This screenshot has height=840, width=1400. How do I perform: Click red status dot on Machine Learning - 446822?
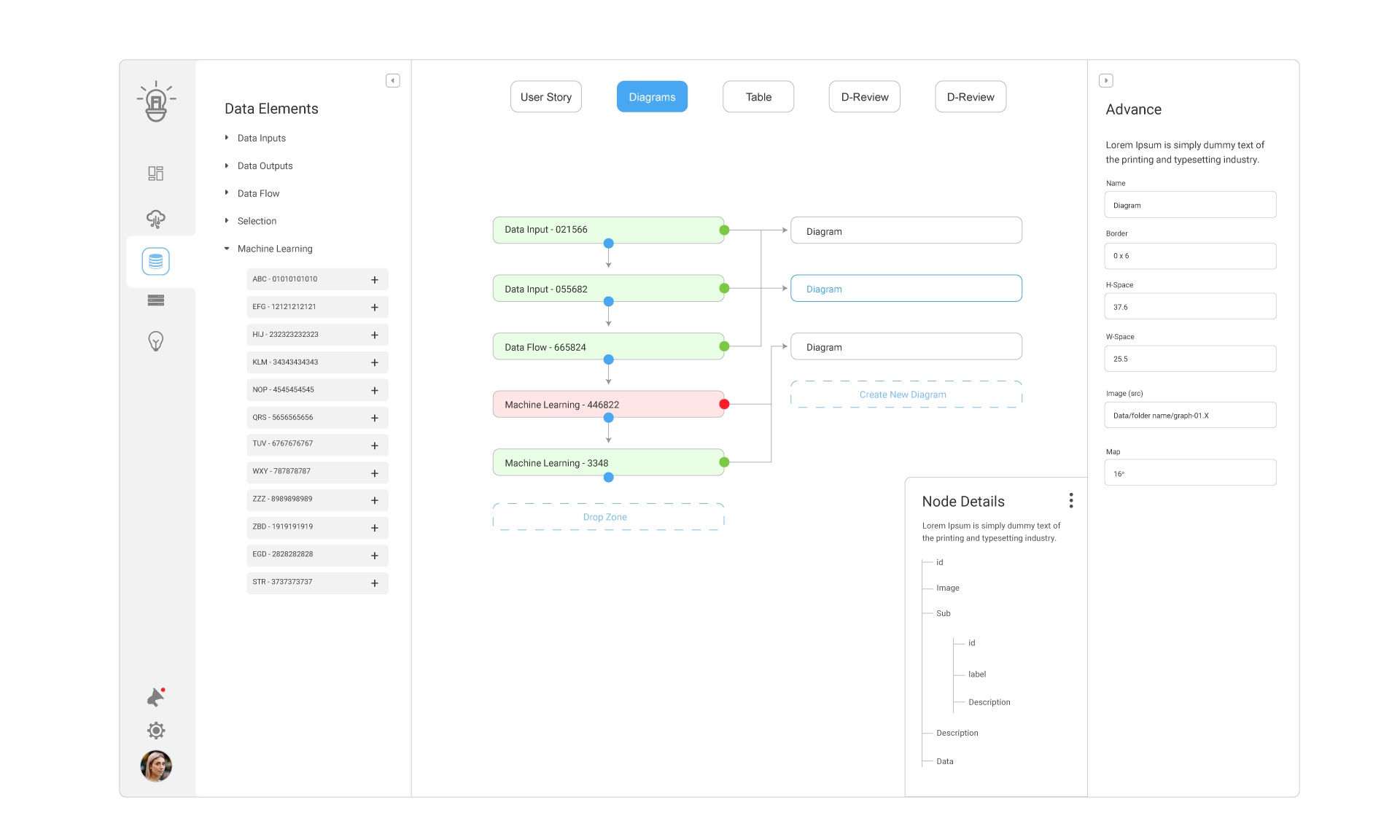coord(724,404)
